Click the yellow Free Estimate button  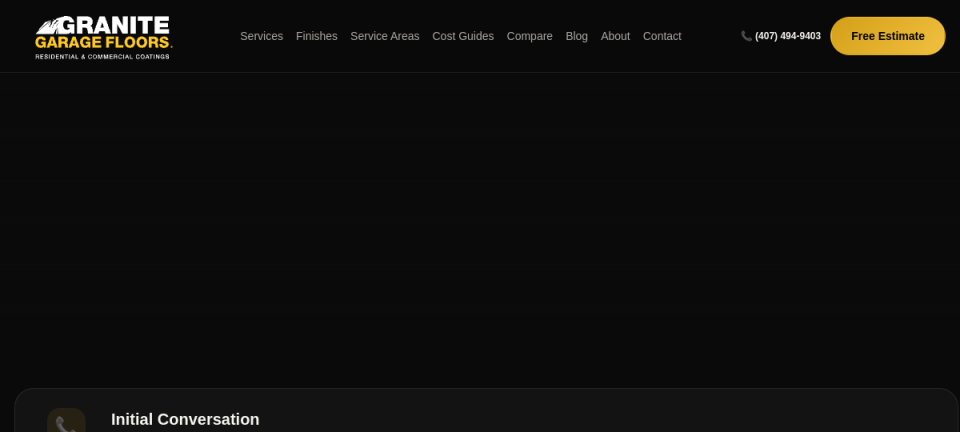(888, 36)
